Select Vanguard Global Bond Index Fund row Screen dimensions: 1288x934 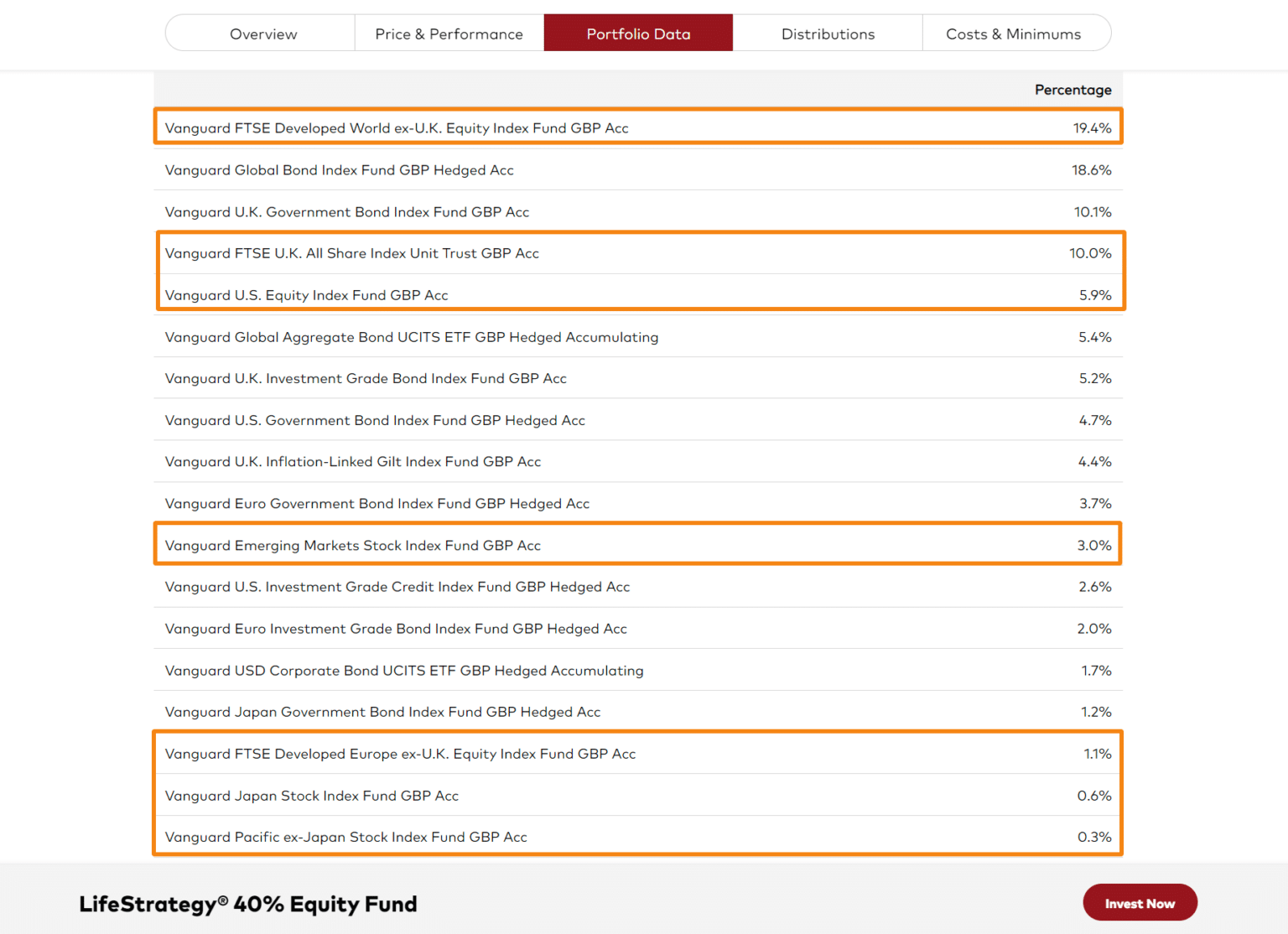638,169
